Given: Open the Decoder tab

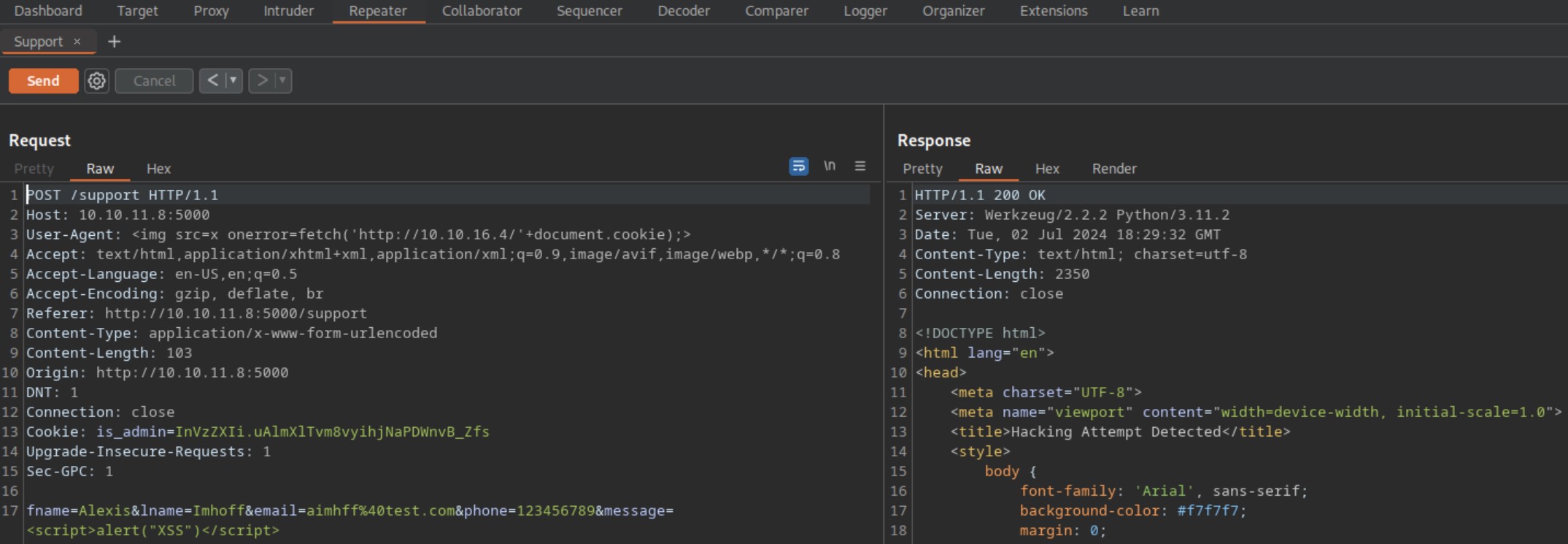Looking at the screenshot, I should pyautogui.click(x=684, y=11).
